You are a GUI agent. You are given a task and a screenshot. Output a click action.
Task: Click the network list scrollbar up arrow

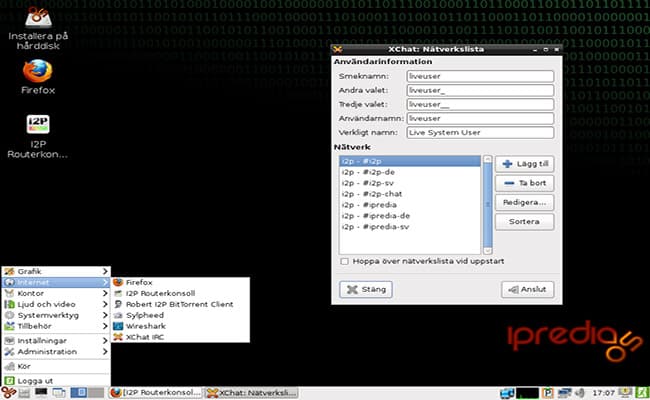click(488, 159)
